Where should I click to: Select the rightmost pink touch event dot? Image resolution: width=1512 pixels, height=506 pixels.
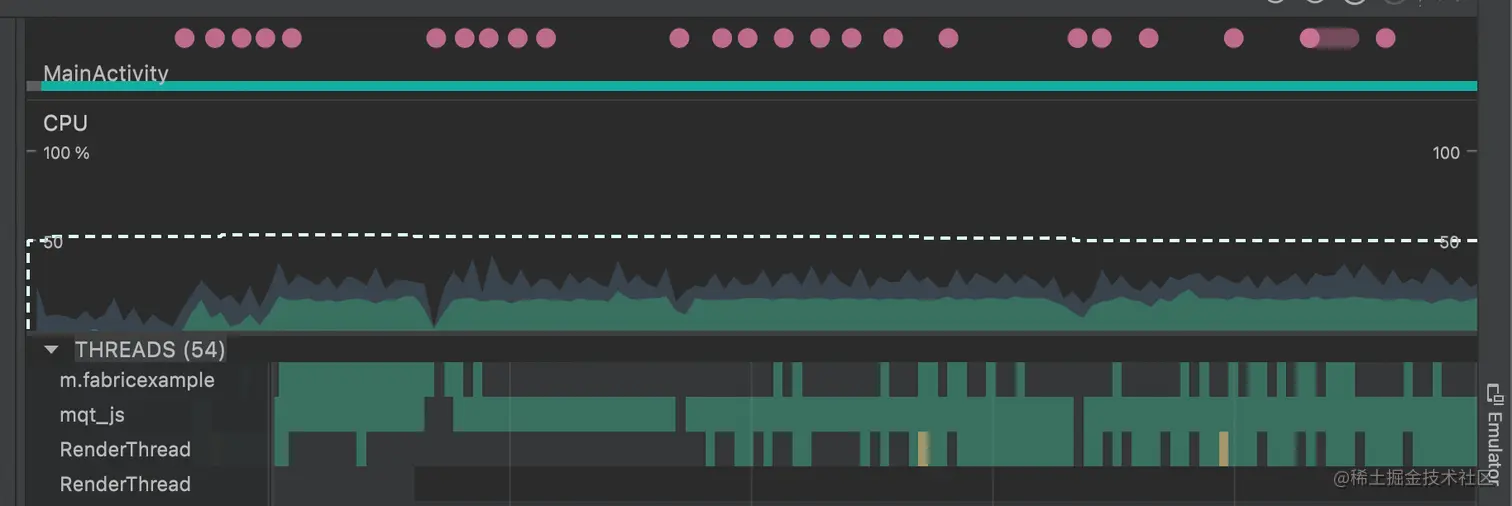coord(1385,38)
